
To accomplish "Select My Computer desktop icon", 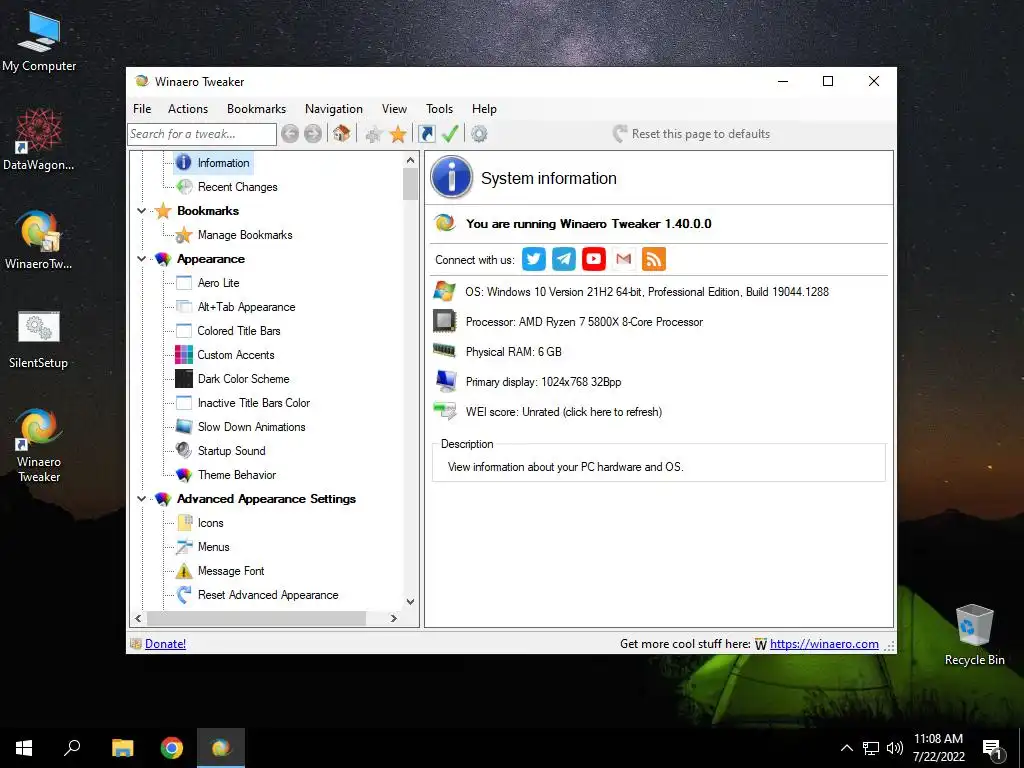I will click(x=39, y=41).
